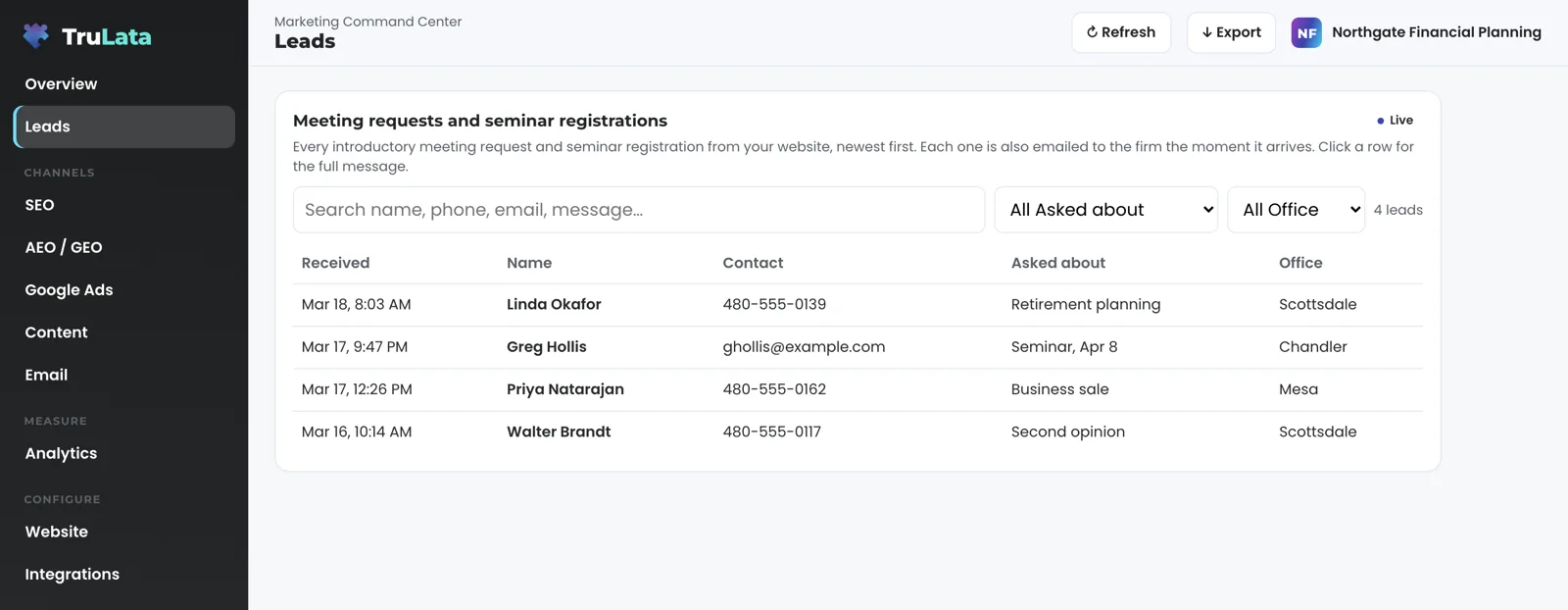Click the Live status indicator

pos(1395,121)
